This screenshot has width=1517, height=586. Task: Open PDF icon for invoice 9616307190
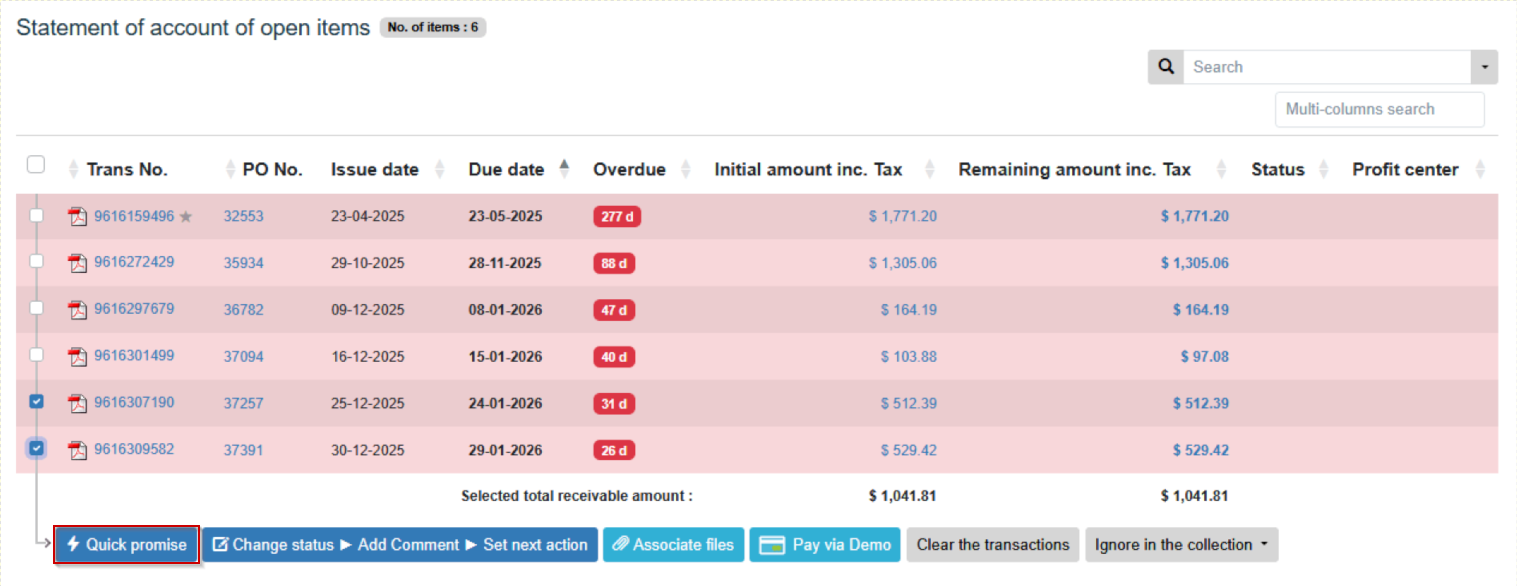point(78,403)
